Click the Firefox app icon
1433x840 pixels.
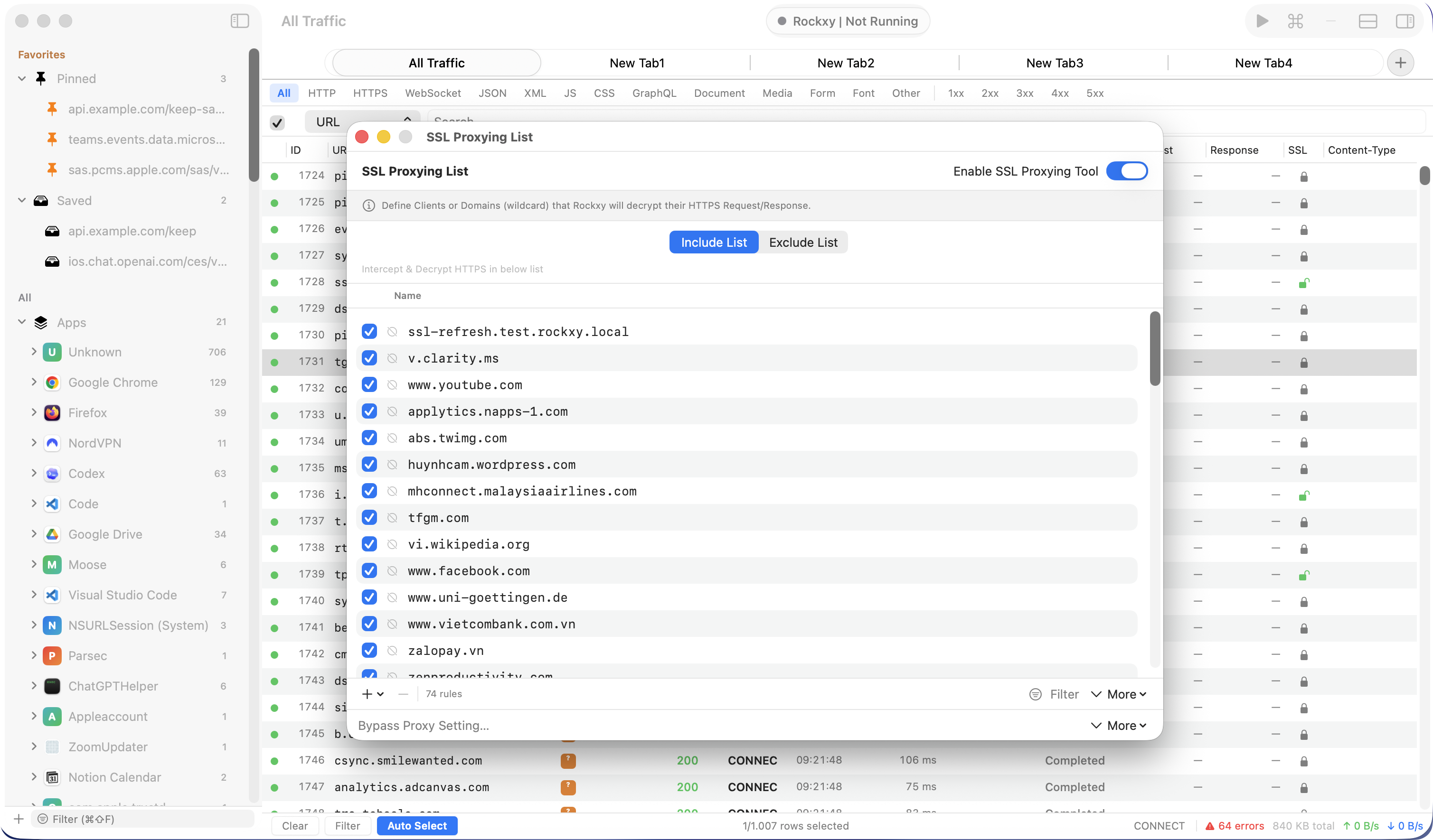52,412
